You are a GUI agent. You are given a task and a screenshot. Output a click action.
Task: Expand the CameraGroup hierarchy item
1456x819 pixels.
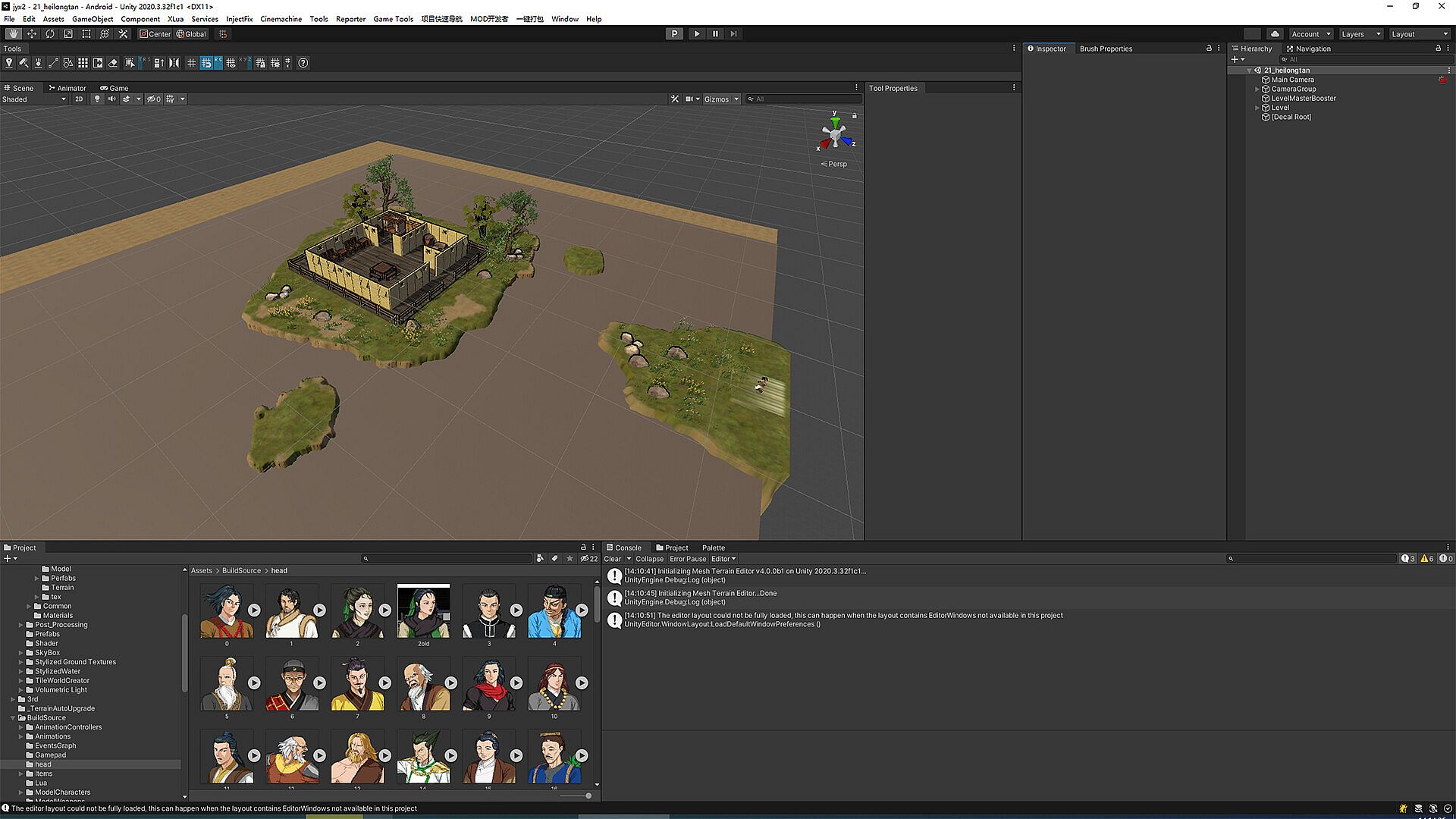click(x=1257, y=89)
